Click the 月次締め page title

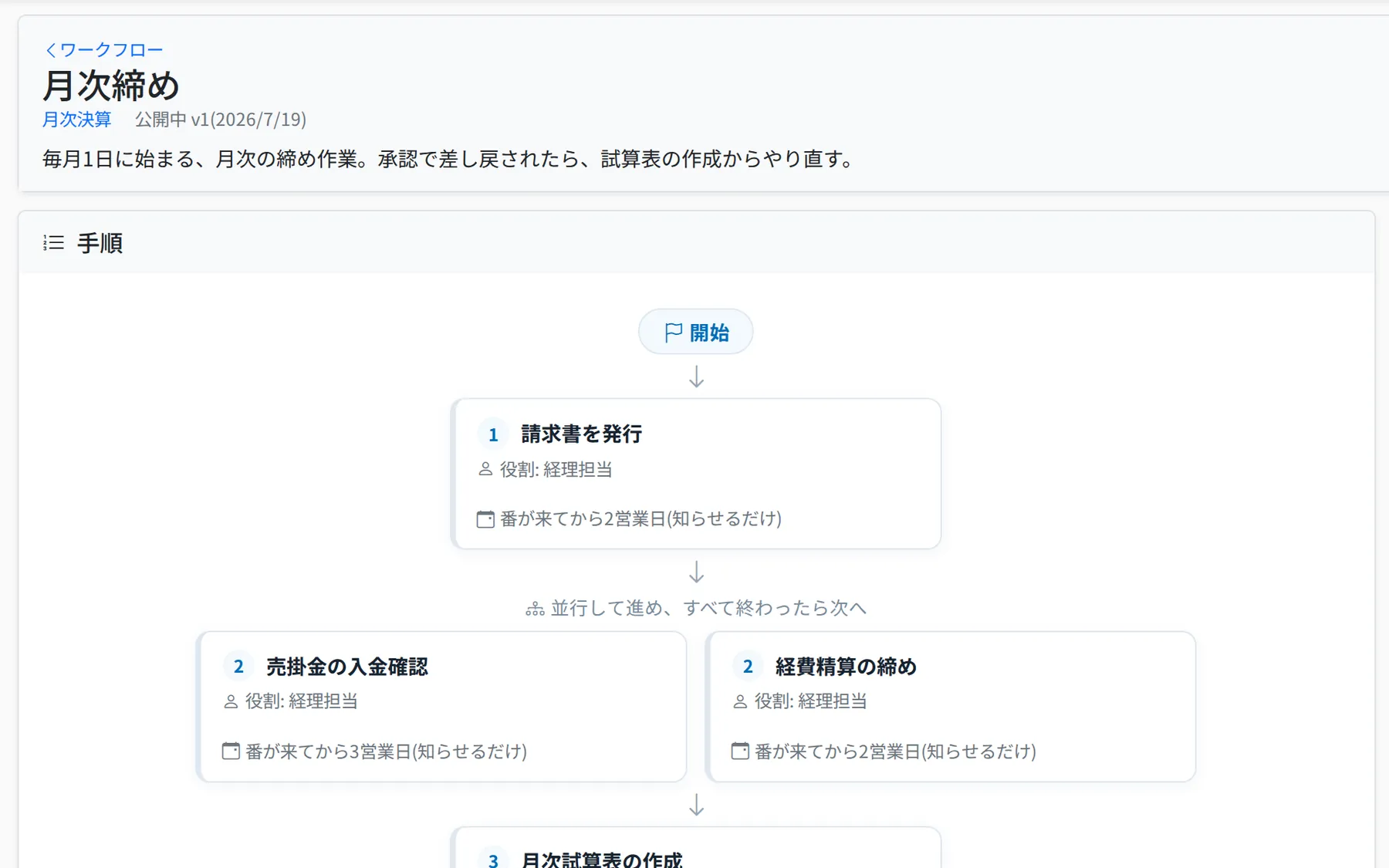111,85
